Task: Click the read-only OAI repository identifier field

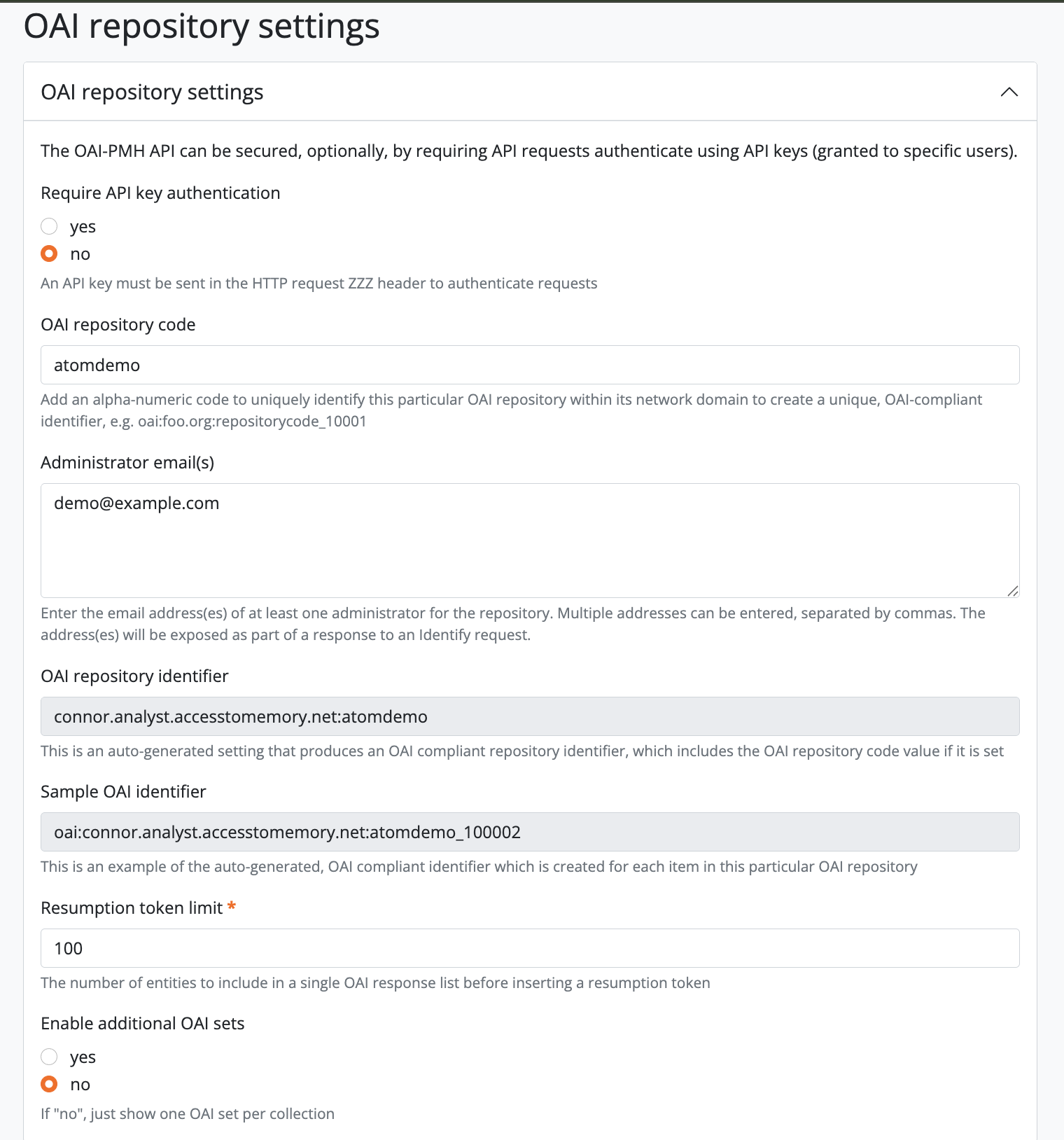Action: coord(529,716)
